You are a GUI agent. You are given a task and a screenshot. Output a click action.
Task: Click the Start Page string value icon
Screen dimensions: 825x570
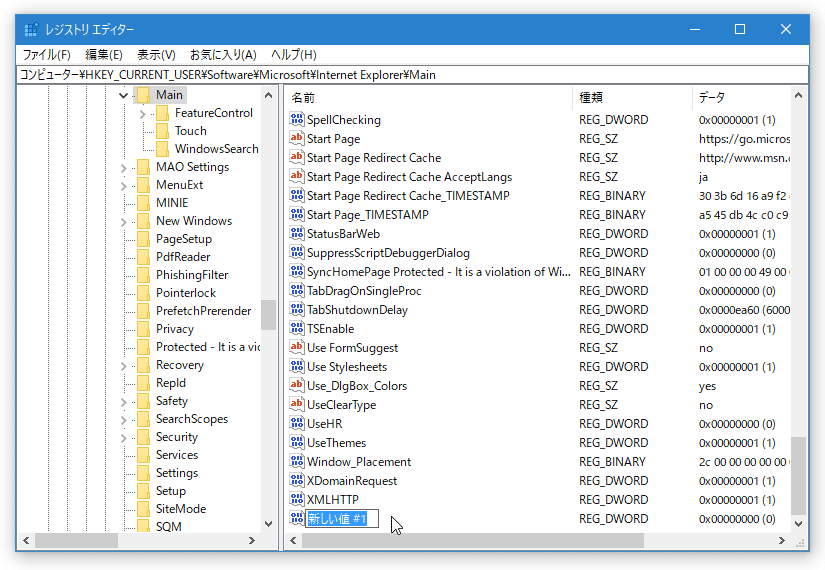tap(297, 138)
